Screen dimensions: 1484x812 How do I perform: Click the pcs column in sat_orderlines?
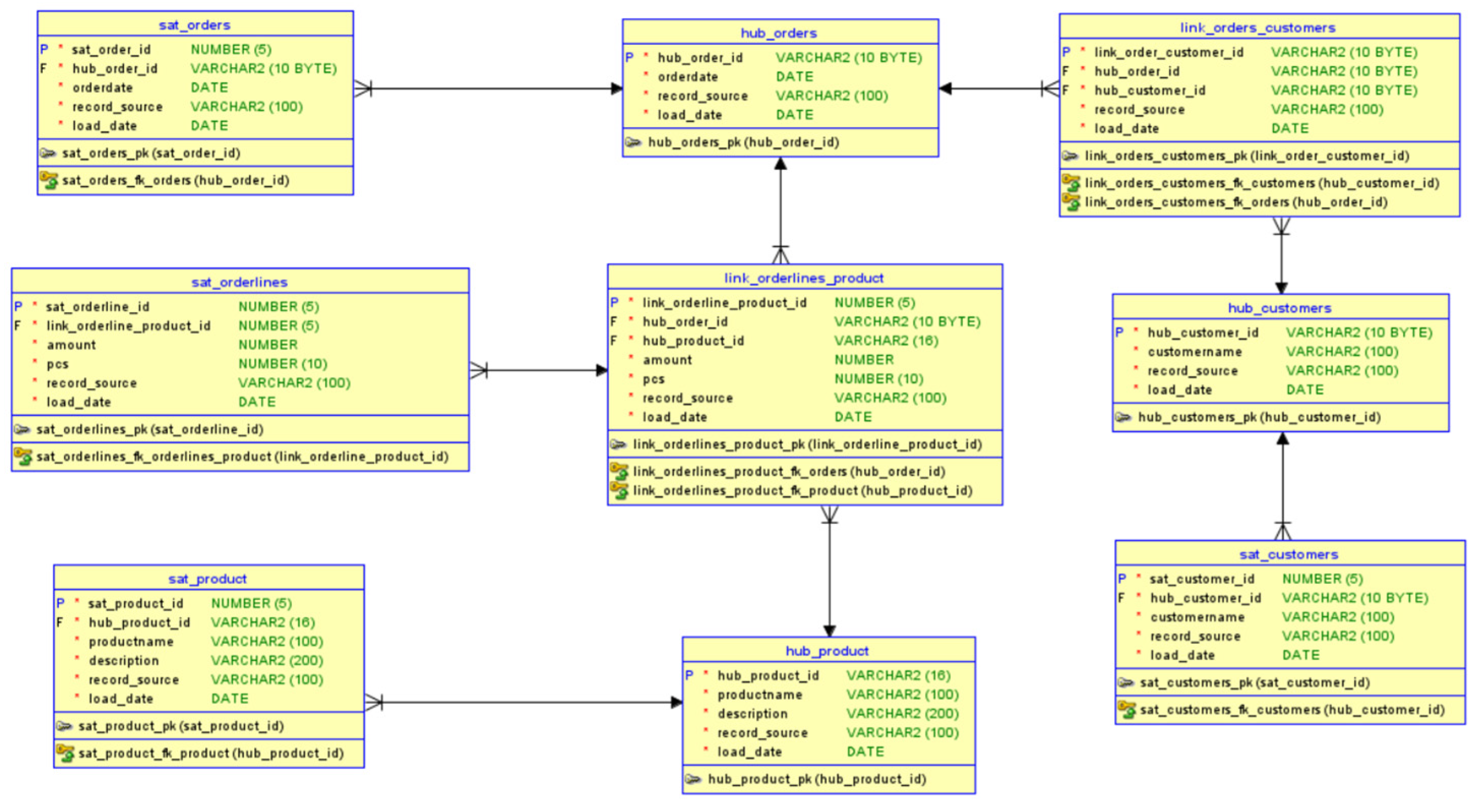[x=57, y=364]
